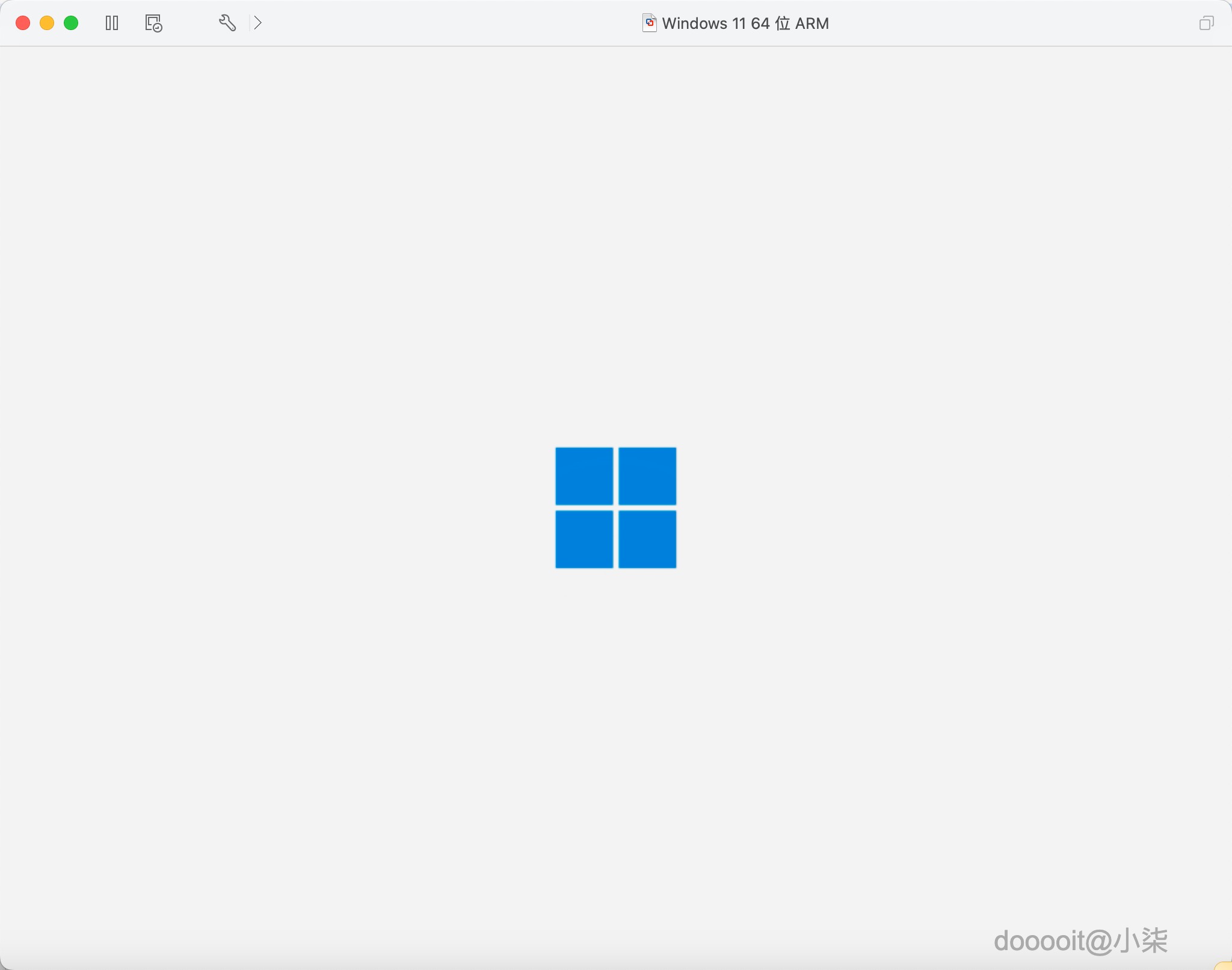This screenshot has height=970, width=1232.
Task: Open virtual machine settings wrench
Action: (227, 23)
